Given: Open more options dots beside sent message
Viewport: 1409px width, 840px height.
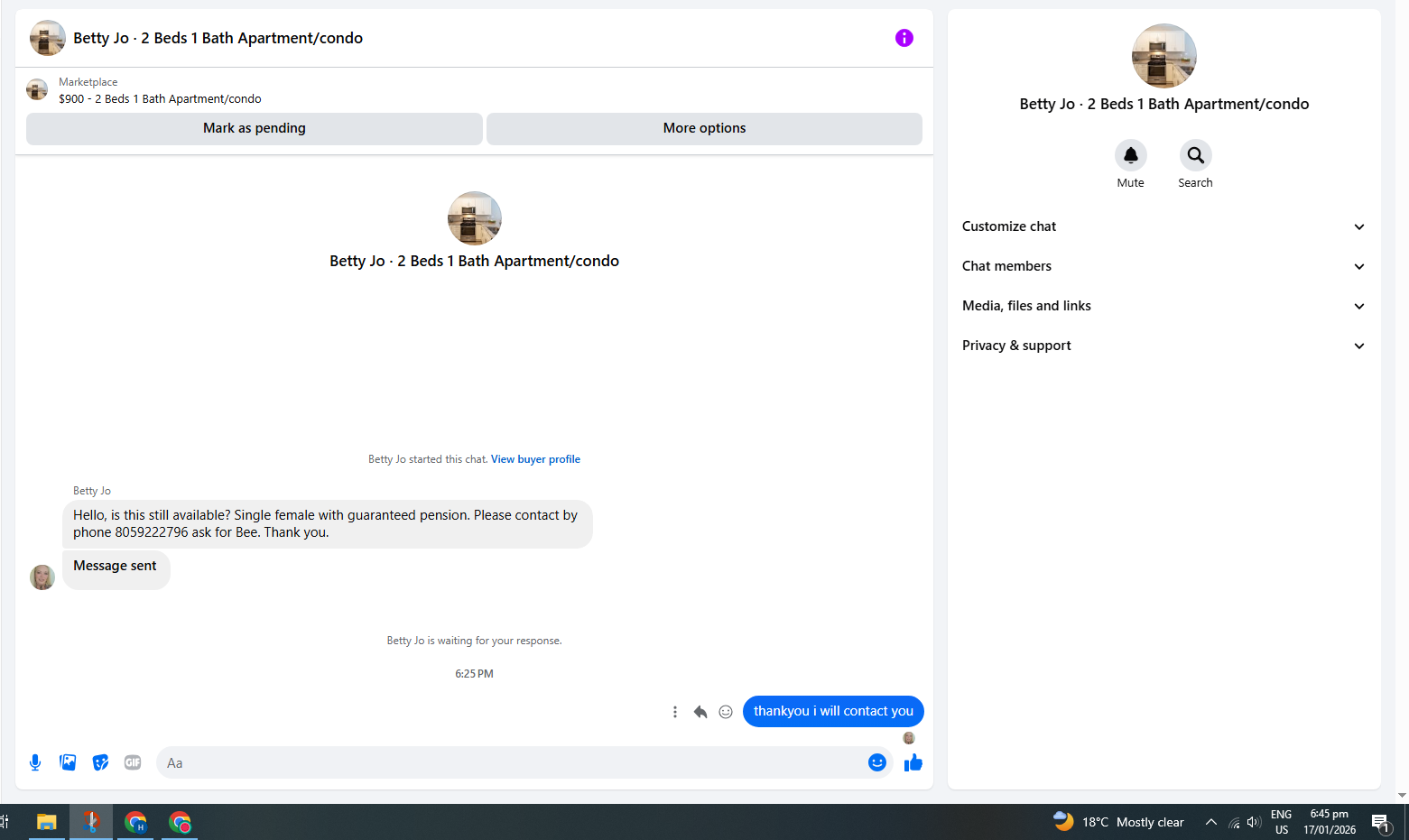Looking at the screenshot, I should click(675, 712).
